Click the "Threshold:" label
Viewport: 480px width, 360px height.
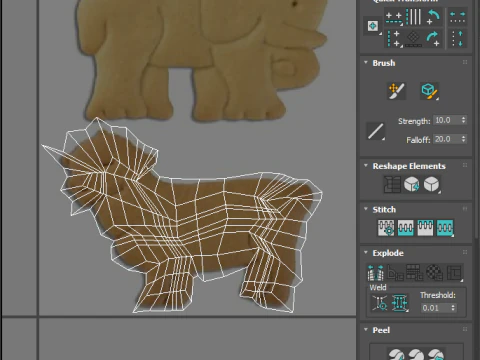click(438, 295)
